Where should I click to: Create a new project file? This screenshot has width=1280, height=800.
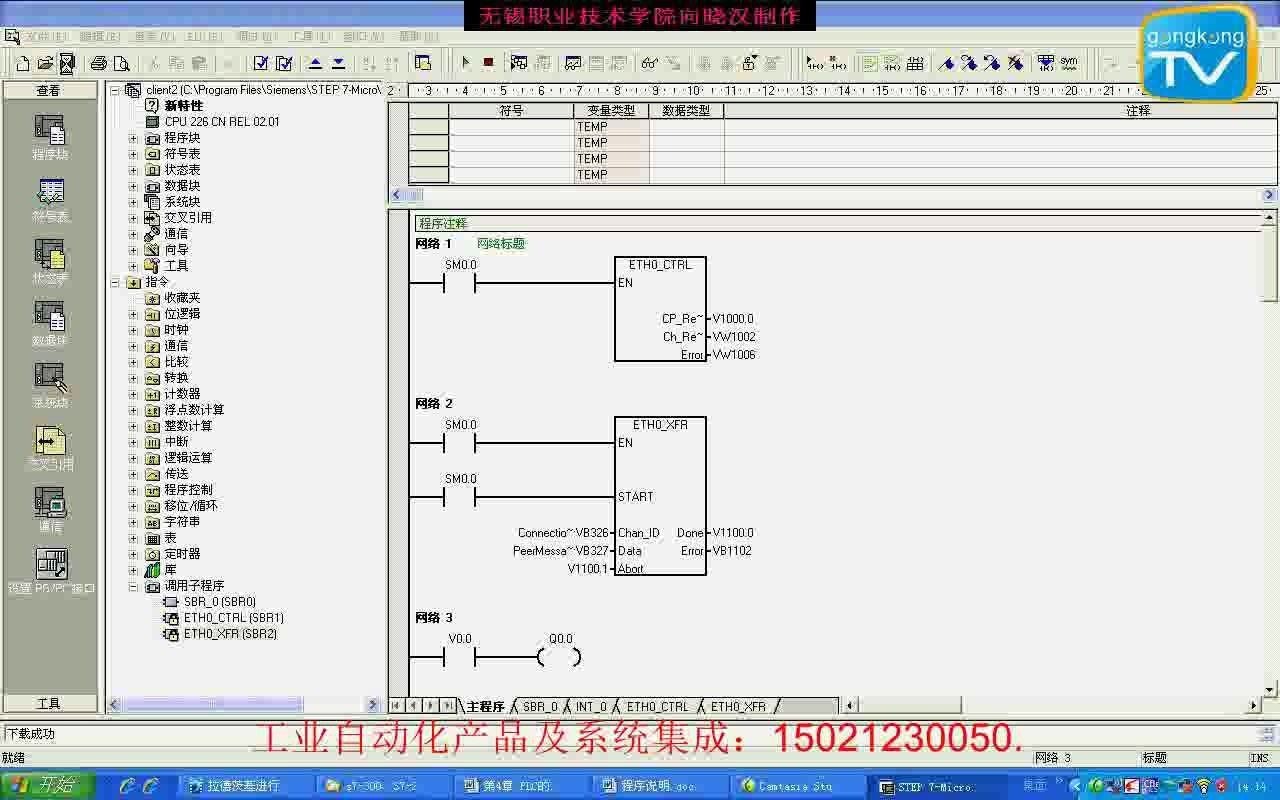(x=24, y=63)
